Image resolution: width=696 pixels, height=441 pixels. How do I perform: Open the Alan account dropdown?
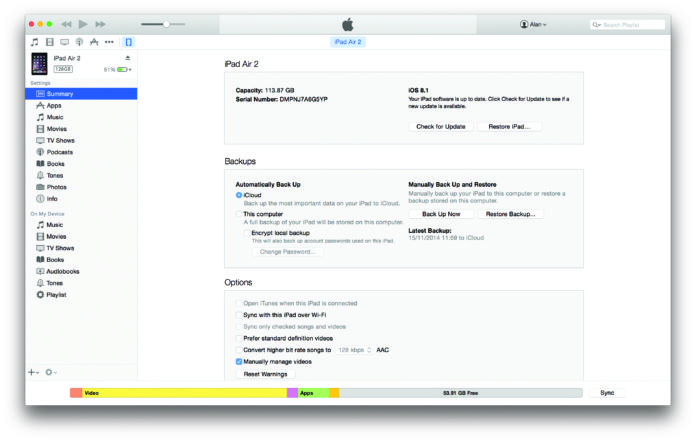click(x=533, y=24)
